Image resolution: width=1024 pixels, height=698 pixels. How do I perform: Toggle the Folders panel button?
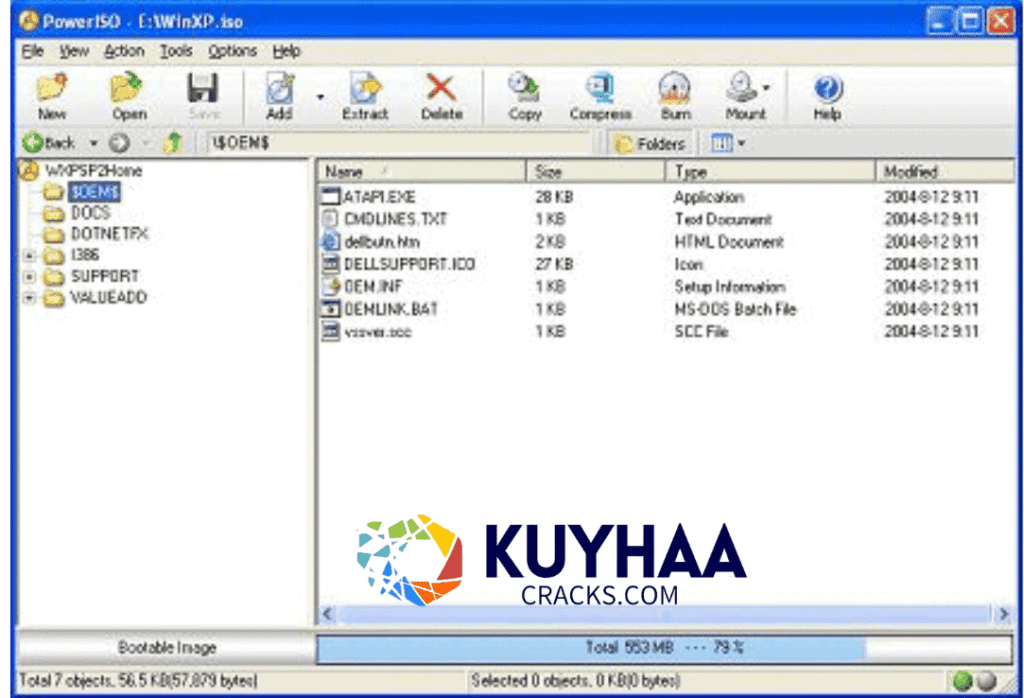point(648,143)
